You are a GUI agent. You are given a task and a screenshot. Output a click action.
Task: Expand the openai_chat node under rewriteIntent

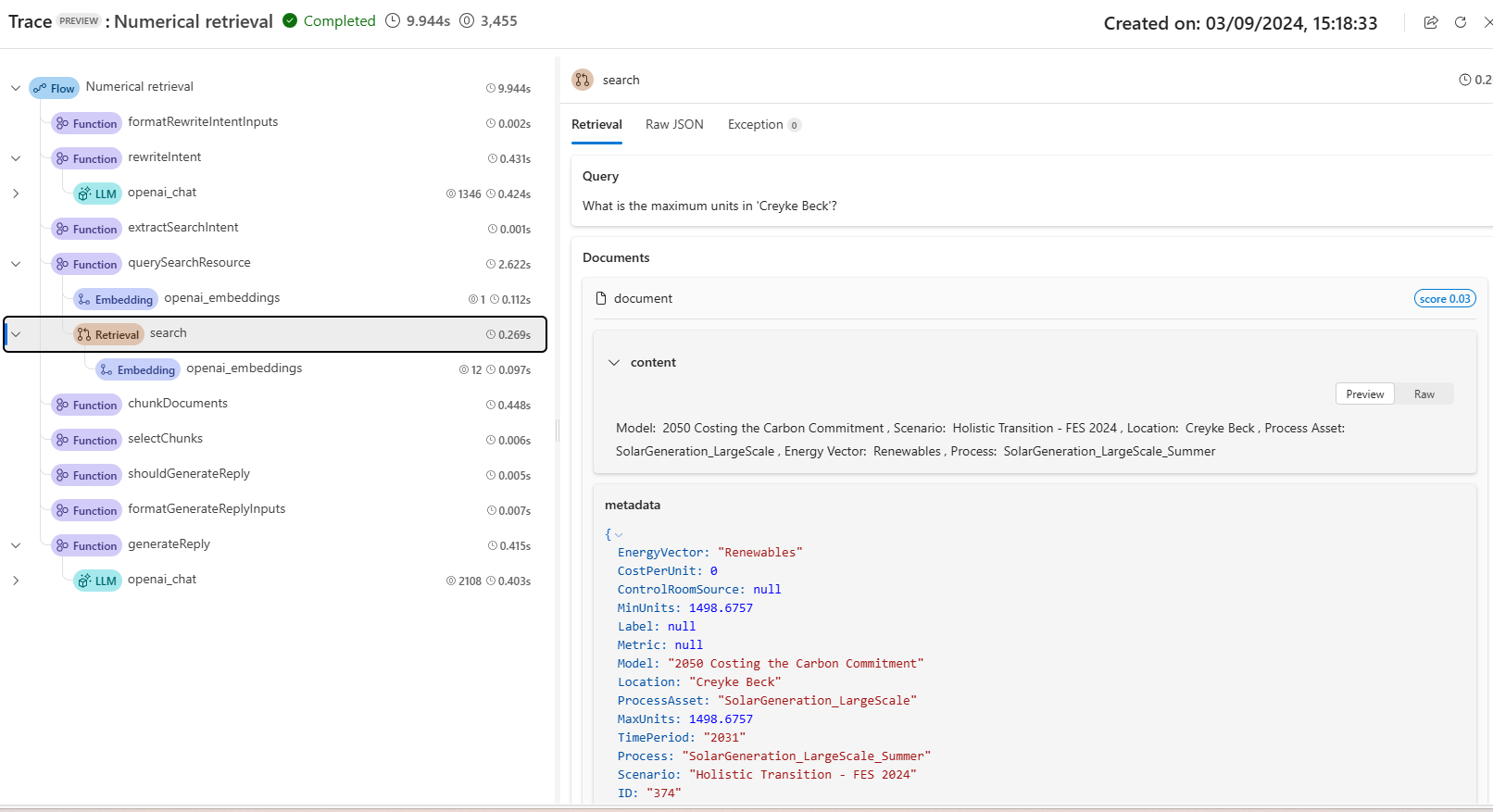click(x=16, y=194)
